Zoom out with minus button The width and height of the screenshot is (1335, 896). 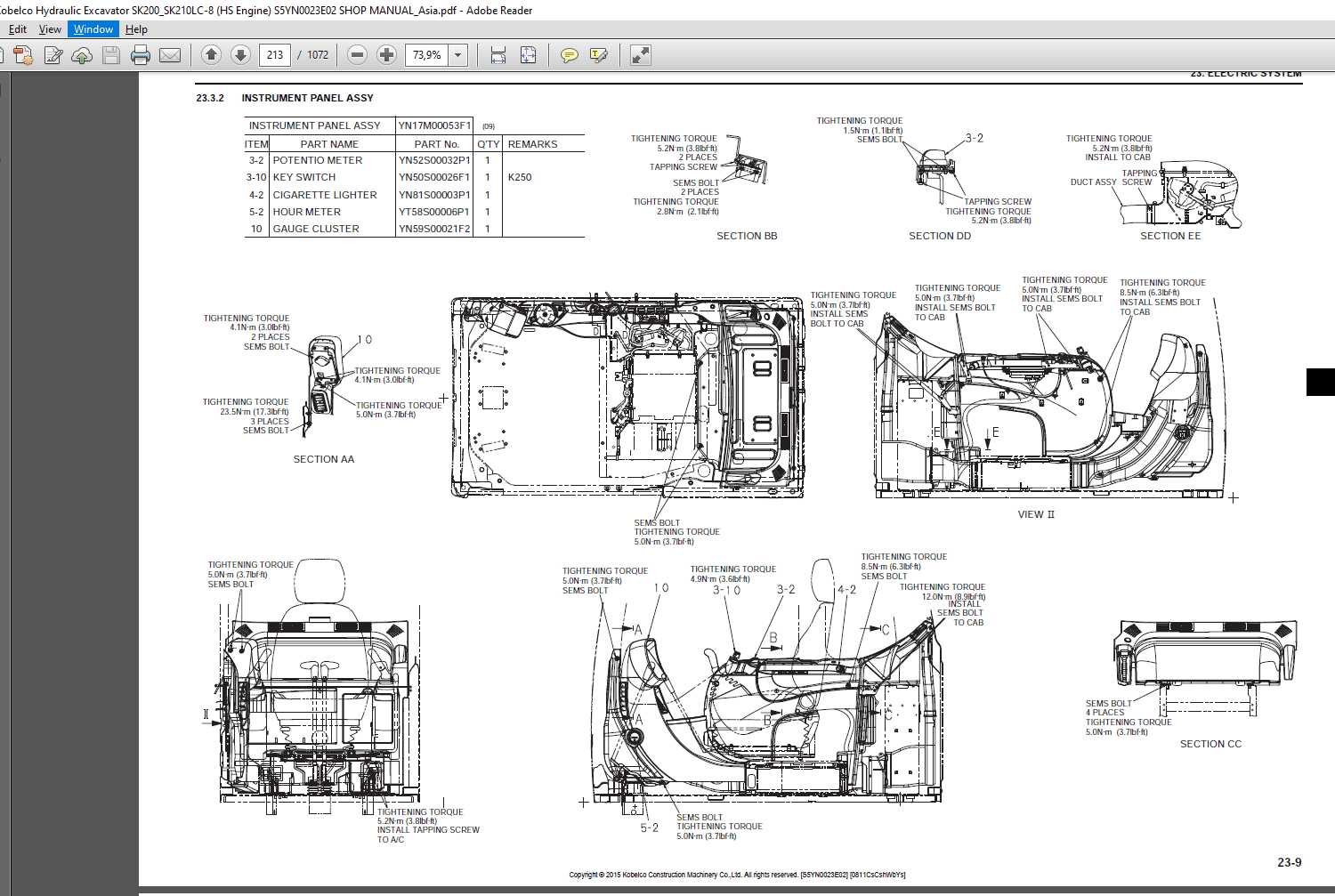(357, 55)
